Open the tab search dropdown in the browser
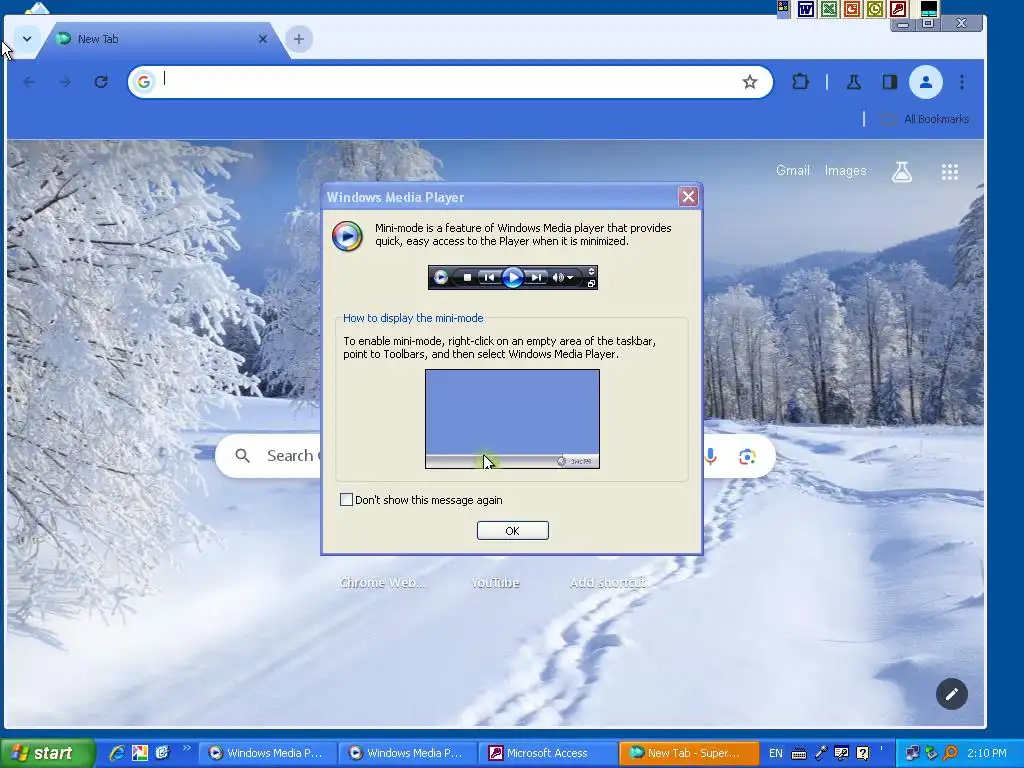 coord(27,39)
